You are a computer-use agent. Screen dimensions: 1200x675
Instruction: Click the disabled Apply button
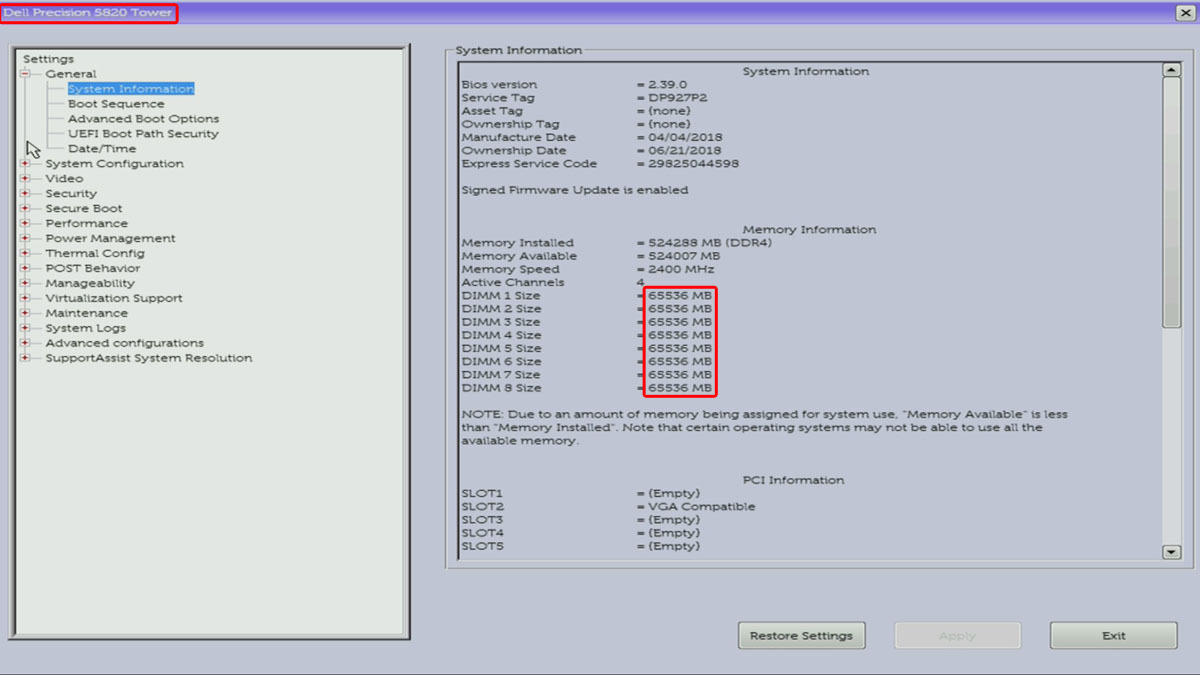click(x=957, y=635)
